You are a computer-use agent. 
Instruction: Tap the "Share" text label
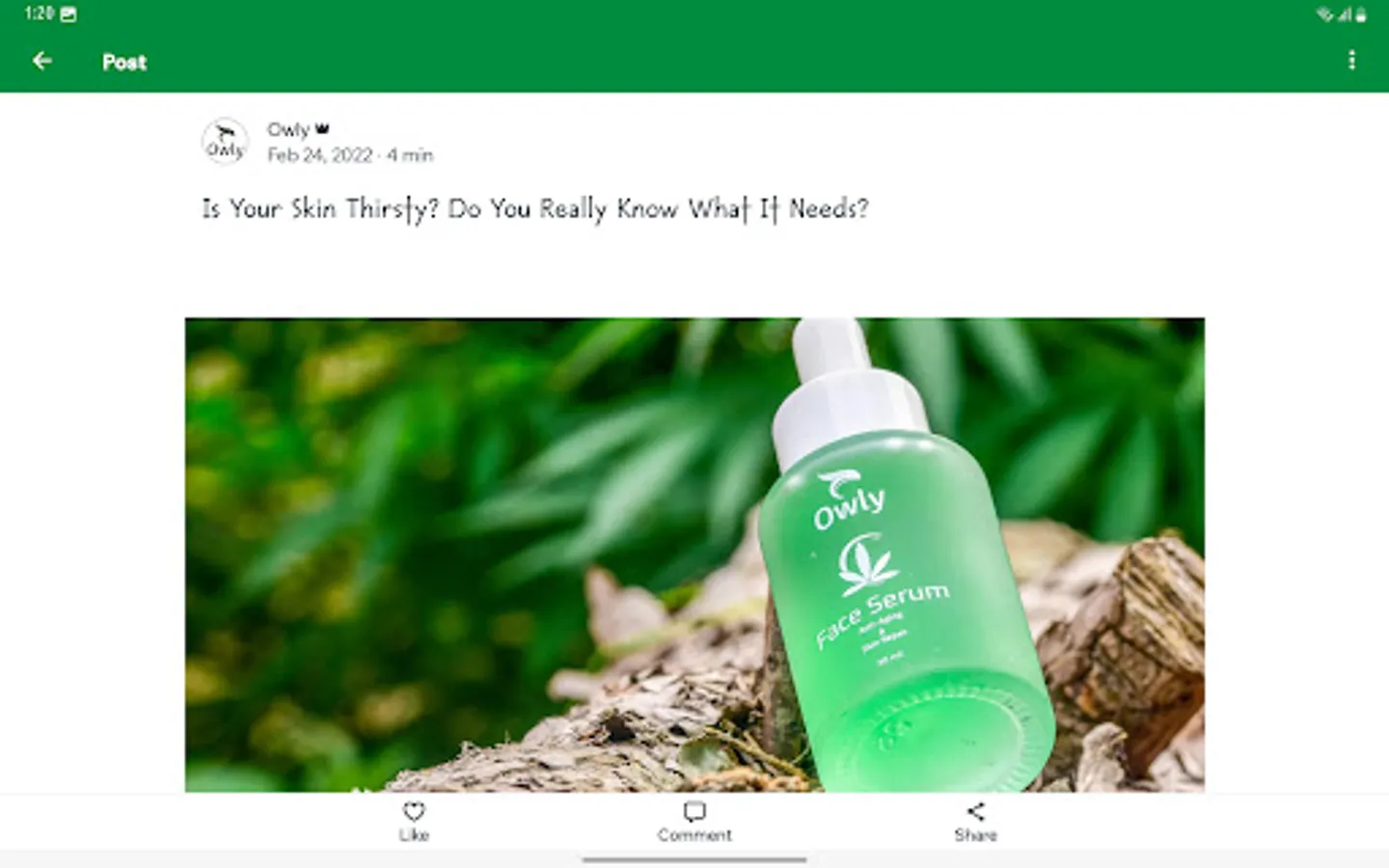coord(975,835)
